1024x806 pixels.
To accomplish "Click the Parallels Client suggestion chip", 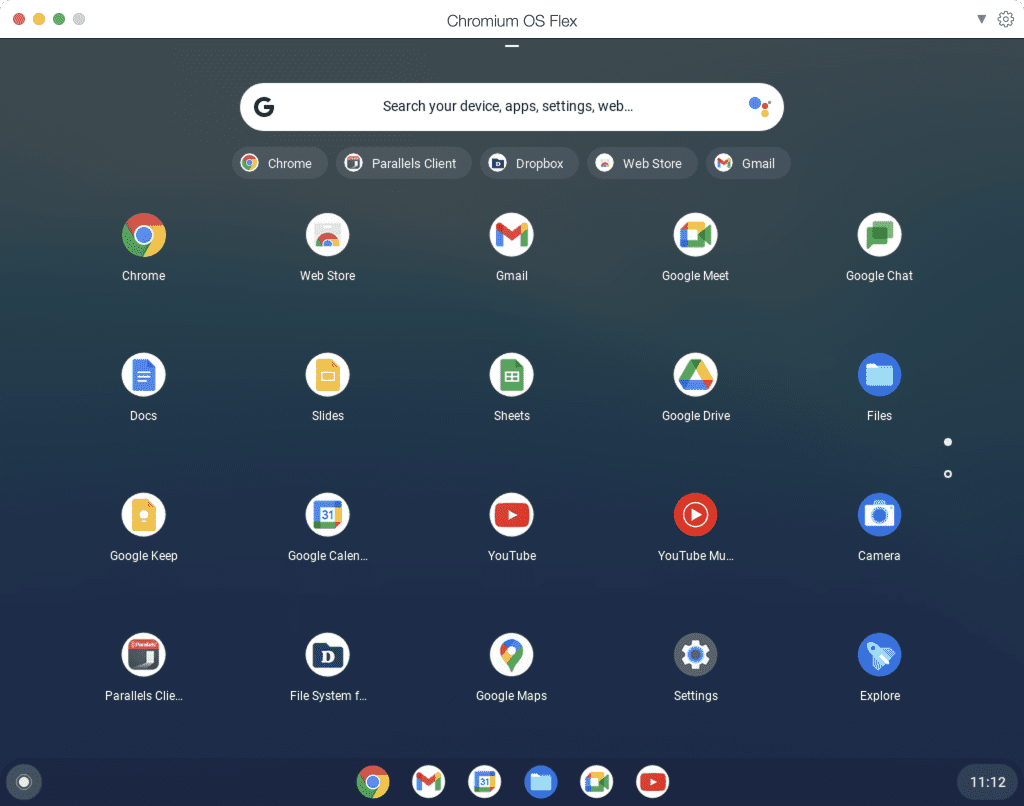I will [x=403, y=162].
